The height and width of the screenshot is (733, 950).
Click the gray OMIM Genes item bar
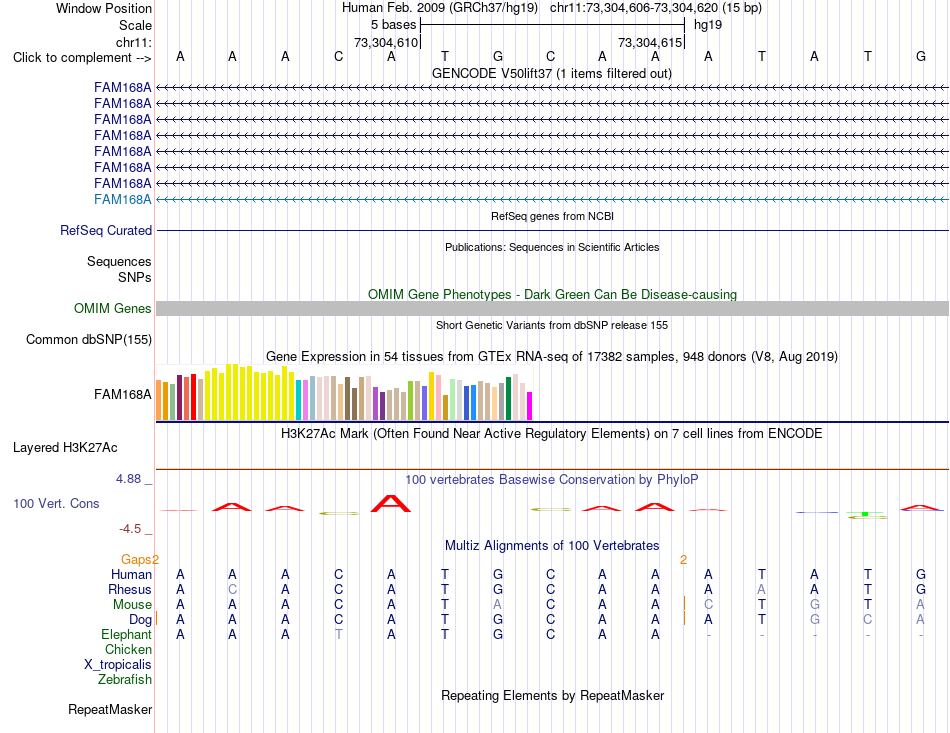click(552, 308)
